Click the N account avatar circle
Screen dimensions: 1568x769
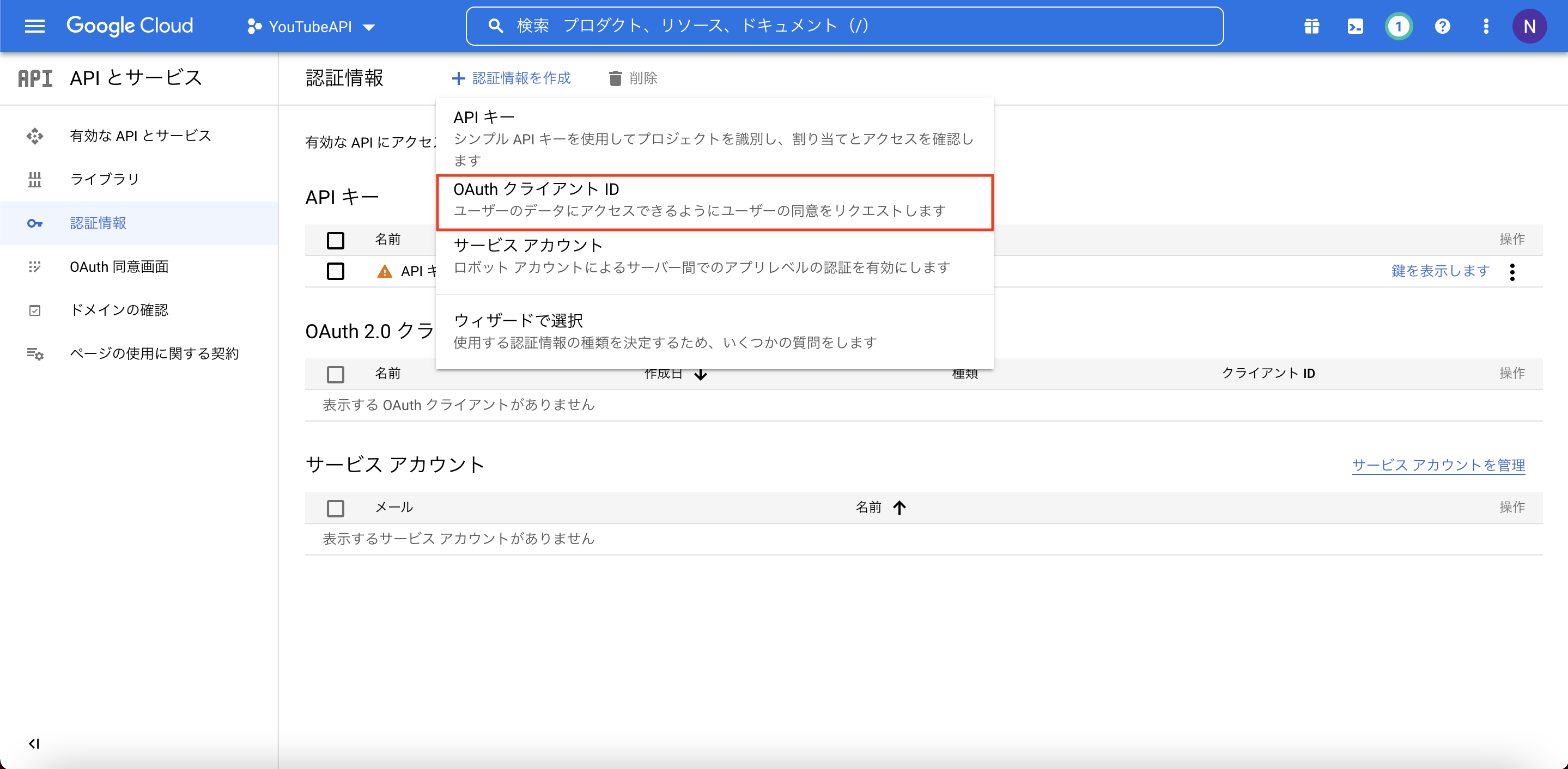coord(1530,26)
